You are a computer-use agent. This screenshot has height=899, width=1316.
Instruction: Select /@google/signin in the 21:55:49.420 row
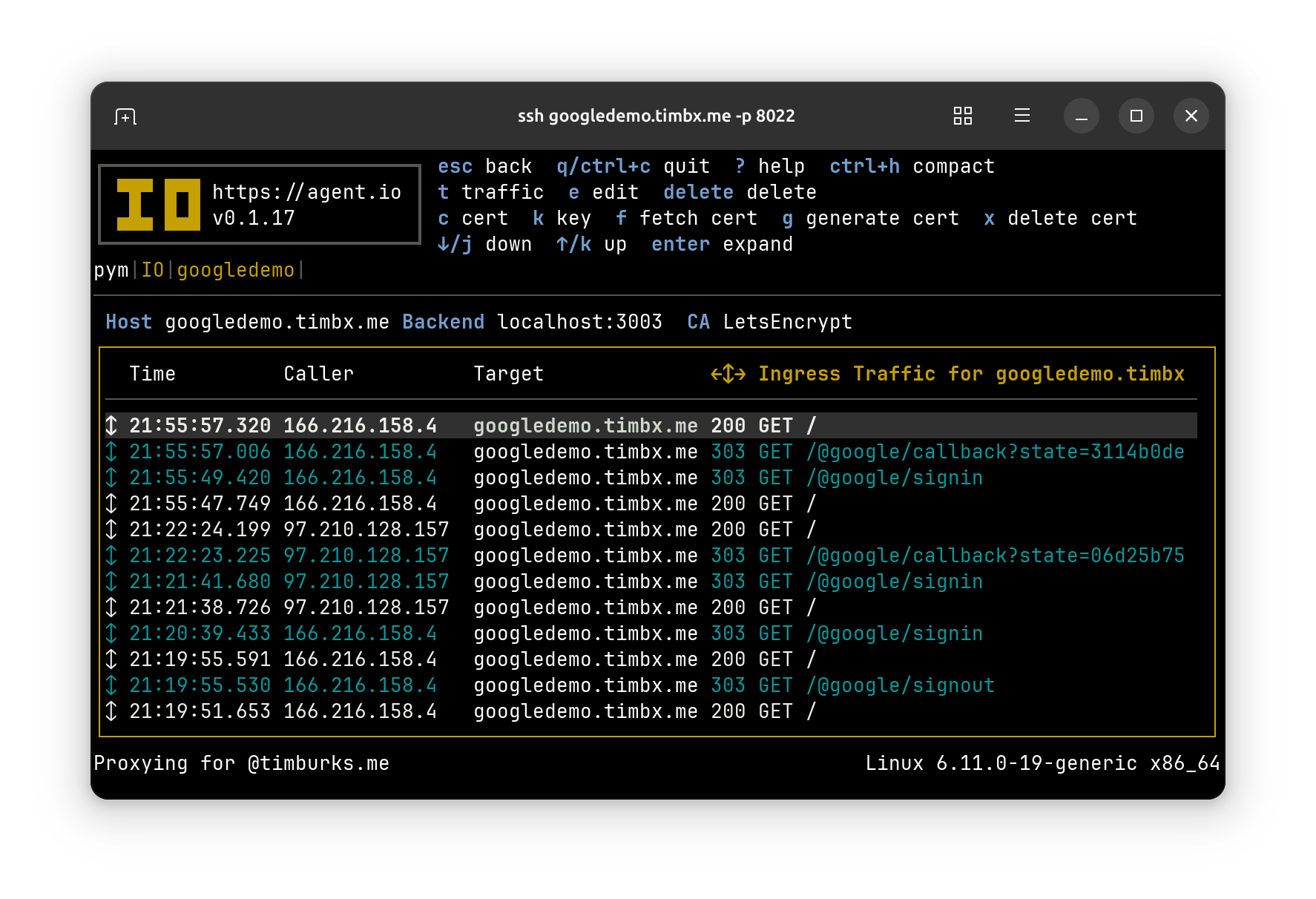point(894,478)
